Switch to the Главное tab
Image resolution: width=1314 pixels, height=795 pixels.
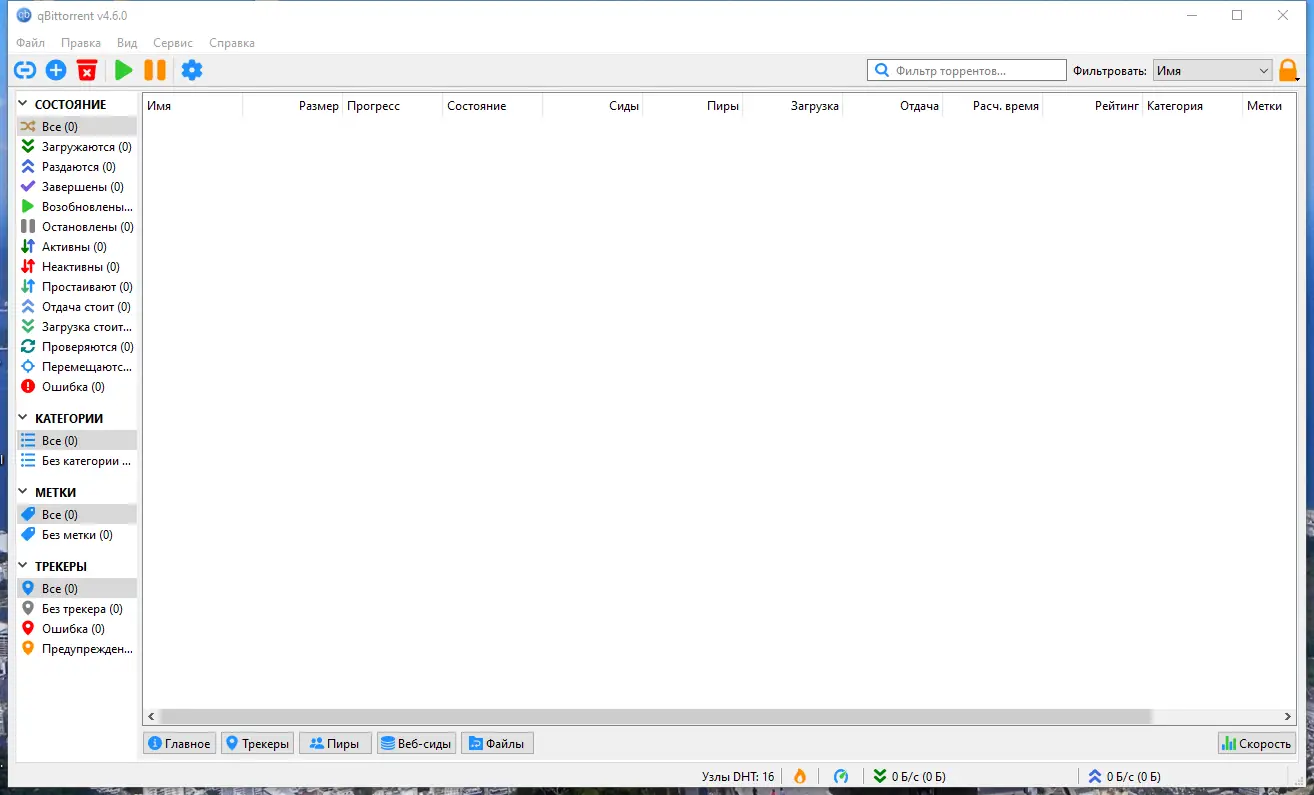[x=179, y=743]
